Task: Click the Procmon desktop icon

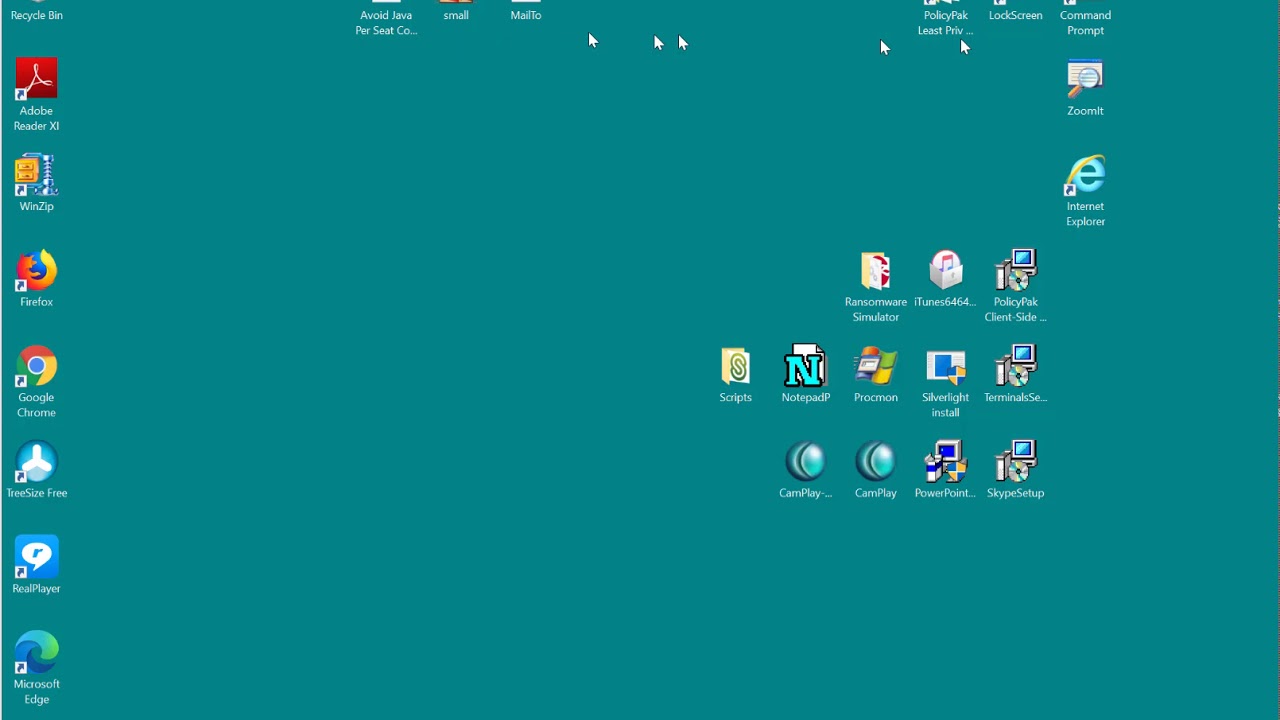Action: click(x=875, y=367)
